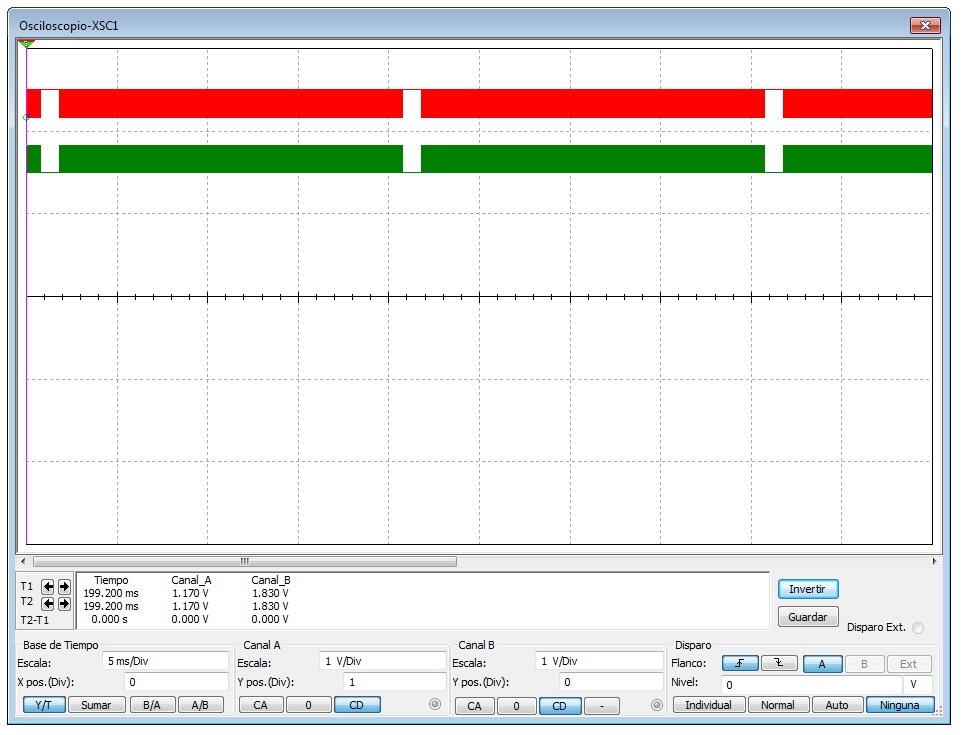Image resolution: width=965 pixels, height=735 pixels.
Task: Select rising edge trigger (Flanco)
Action: (739, 664)
